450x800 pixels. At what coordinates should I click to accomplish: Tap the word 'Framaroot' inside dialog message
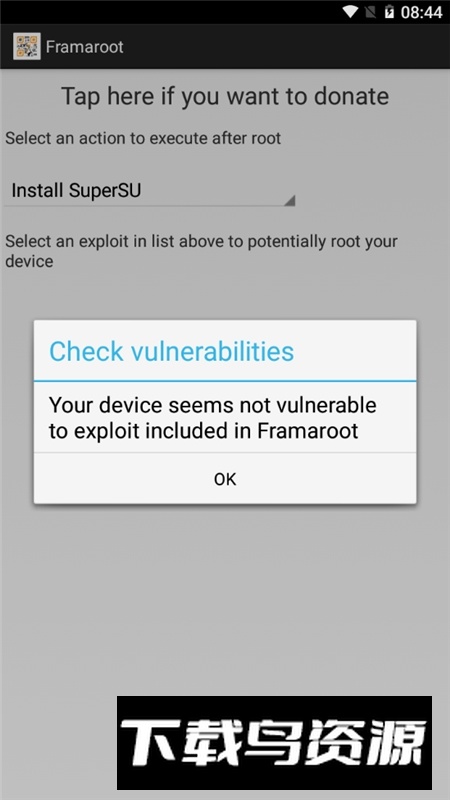pyautogui.click(x=308, y=431)
